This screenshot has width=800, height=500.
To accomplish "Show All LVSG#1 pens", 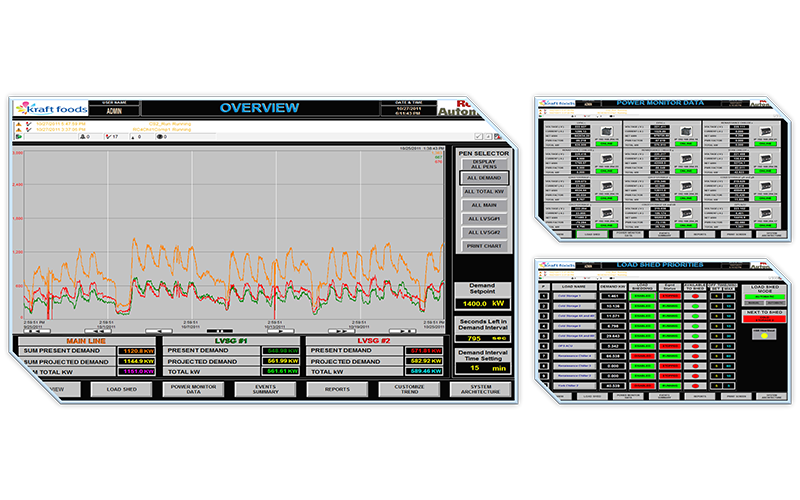I will coord(484,219).
